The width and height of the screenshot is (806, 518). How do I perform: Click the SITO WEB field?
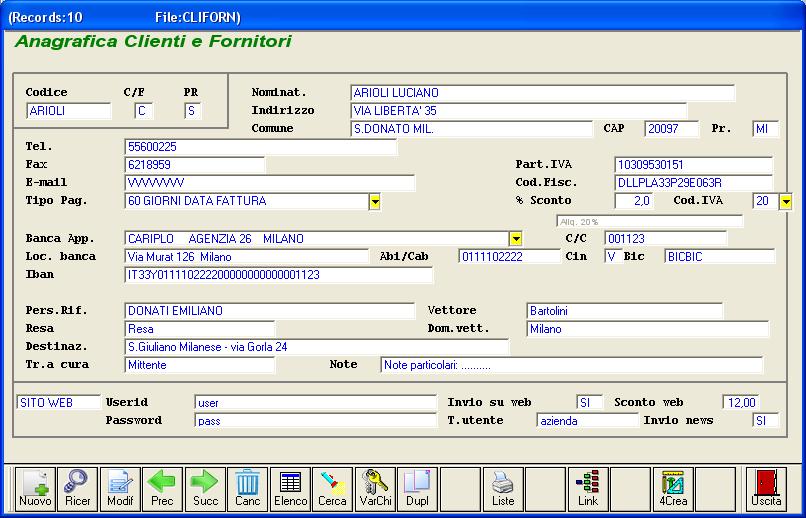coord(59,402)
